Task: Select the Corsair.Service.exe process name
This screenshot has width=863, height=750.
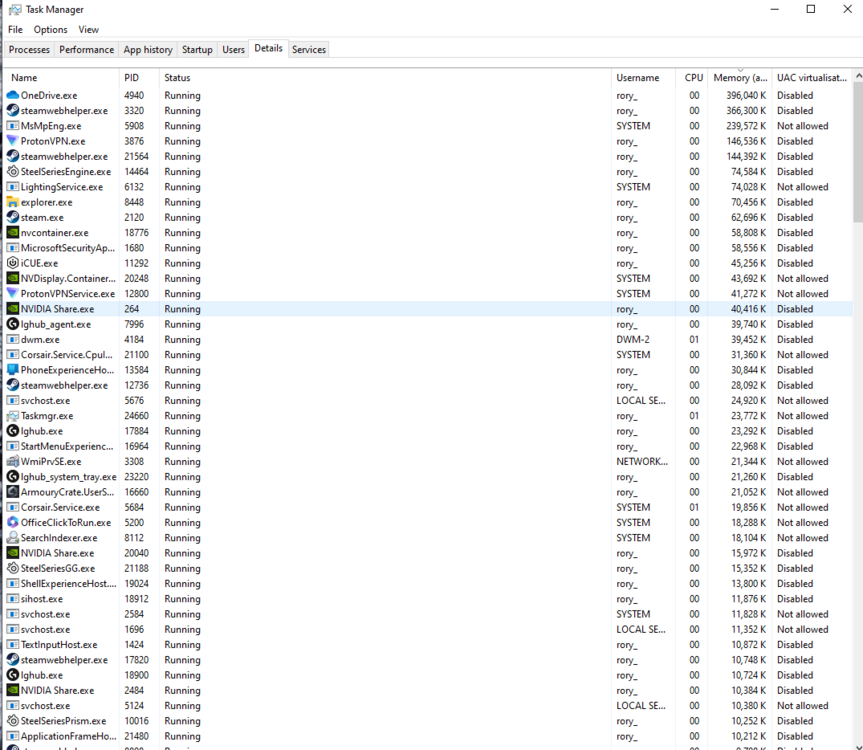Action: [61, 507]
